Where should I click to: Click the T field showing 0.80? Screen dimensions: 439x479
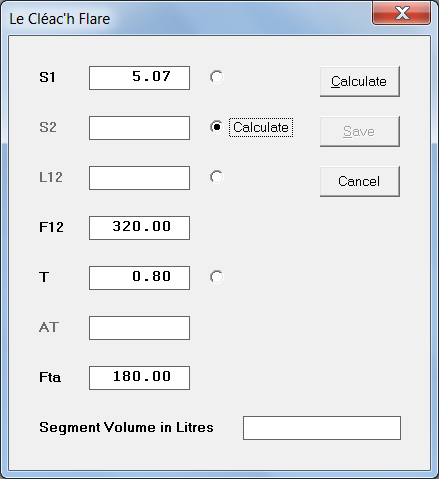(139, 278)
